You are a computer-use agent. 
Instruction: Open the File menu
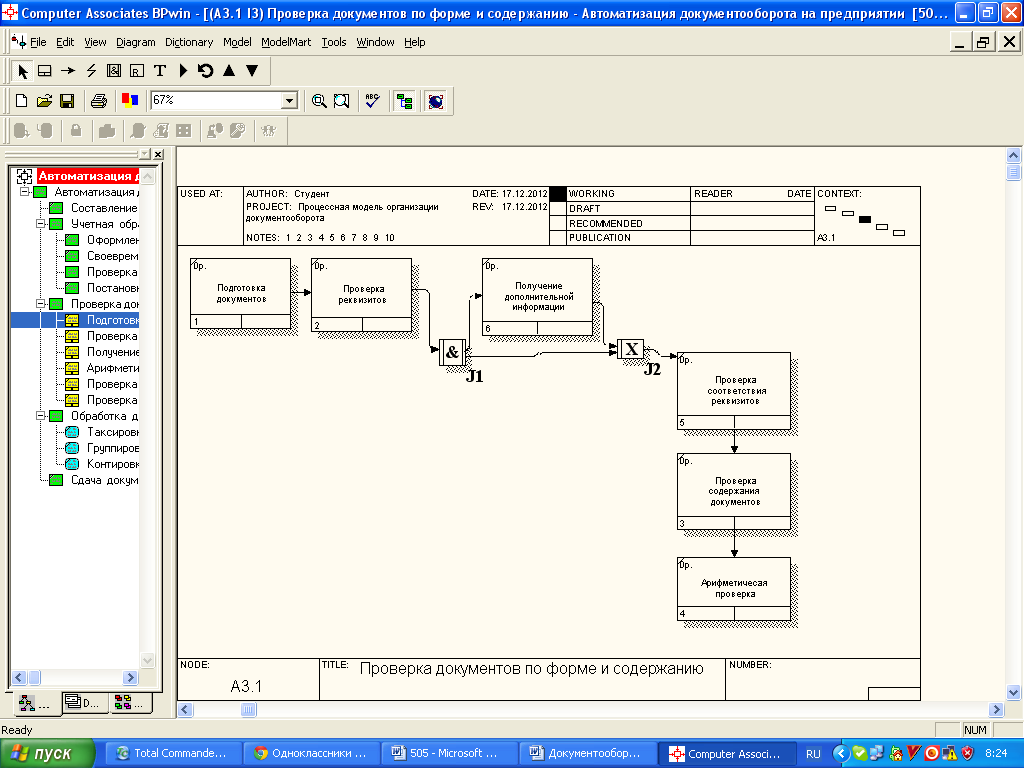38,42
